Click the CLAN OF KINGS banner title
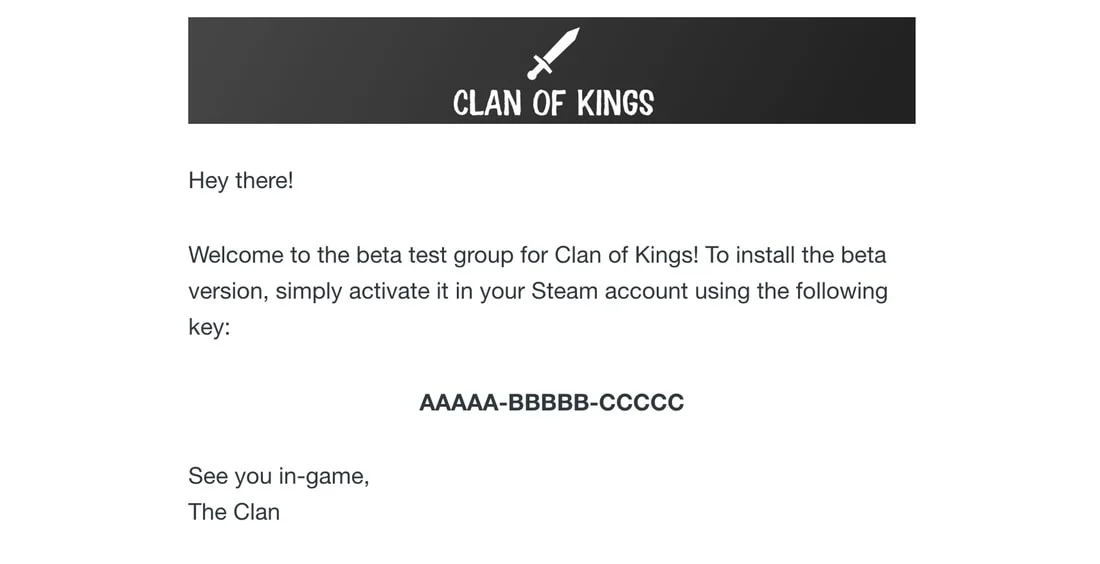The image size is (1100, 564). click(553, 102)
